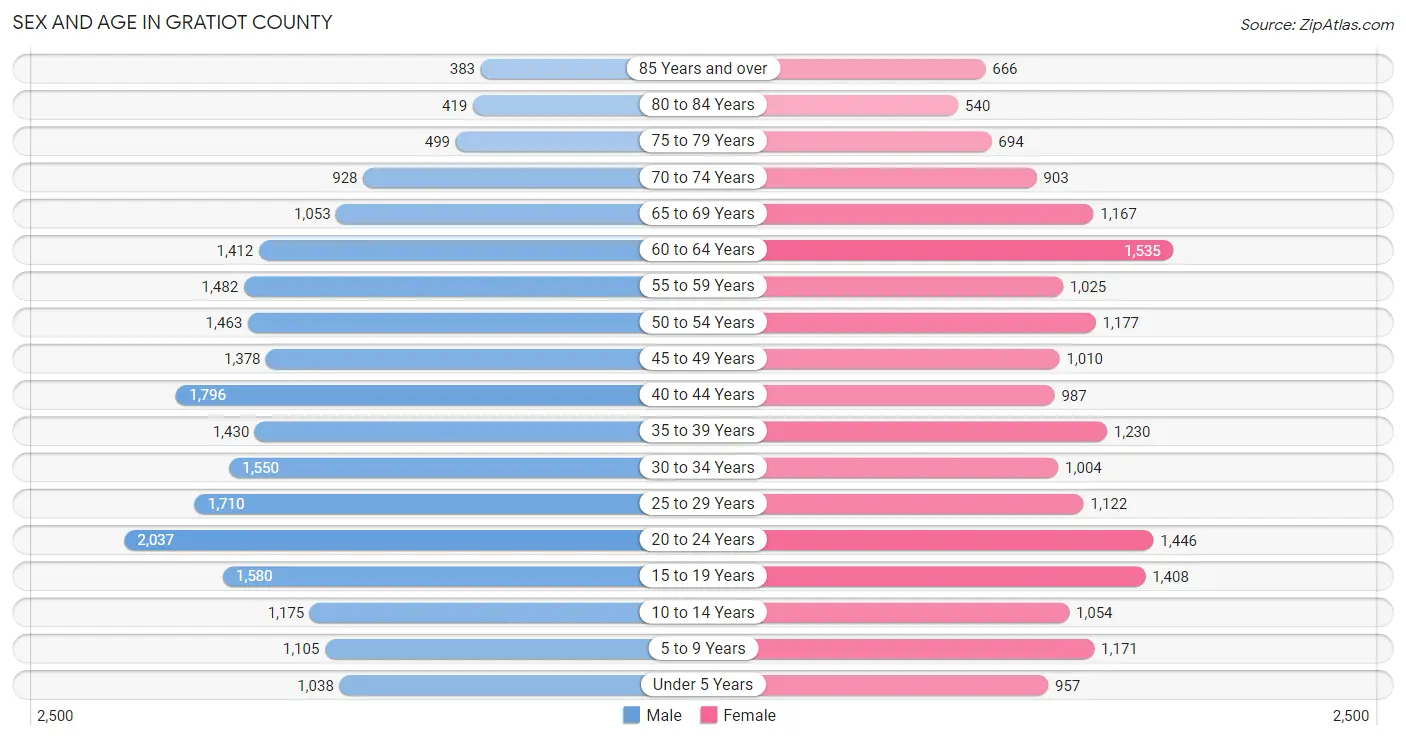Click the 25 to 29 Years label
The image size is (1406, 740).
point(703,503)
